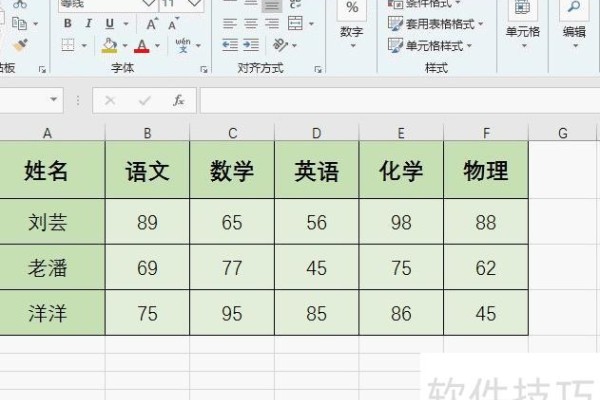Toggle Bold formatting
Viewport: 600px width, 400px height.
(x=68, y=23)
